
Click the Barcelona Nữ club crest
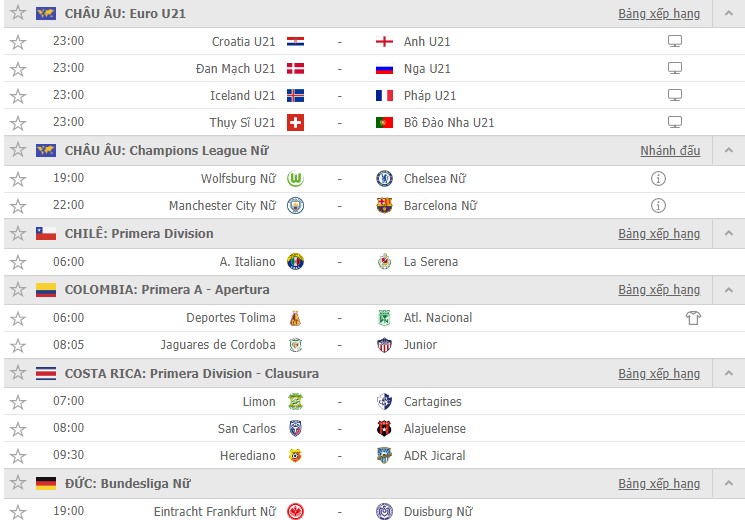[384, 205]
